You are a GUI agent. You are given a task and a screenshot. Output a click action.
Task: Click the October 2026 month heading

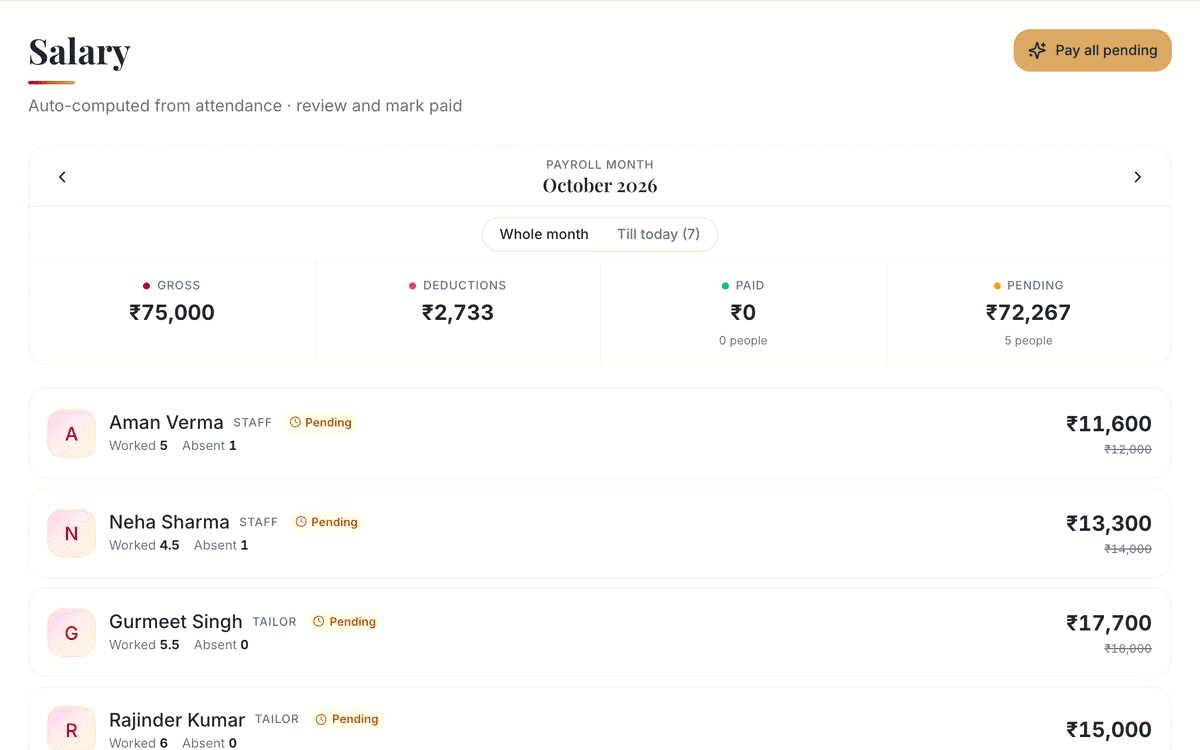600,185
